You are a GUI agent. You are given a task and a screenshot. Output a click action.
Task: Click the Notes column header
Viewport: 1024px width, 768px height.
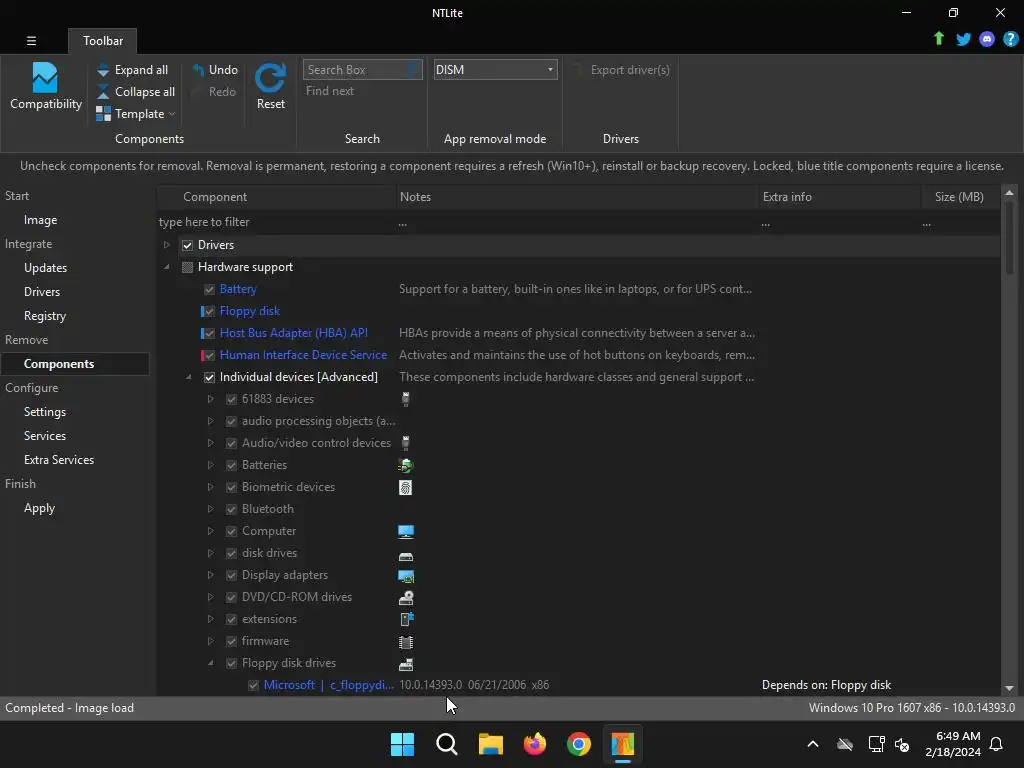click(577, 197)
